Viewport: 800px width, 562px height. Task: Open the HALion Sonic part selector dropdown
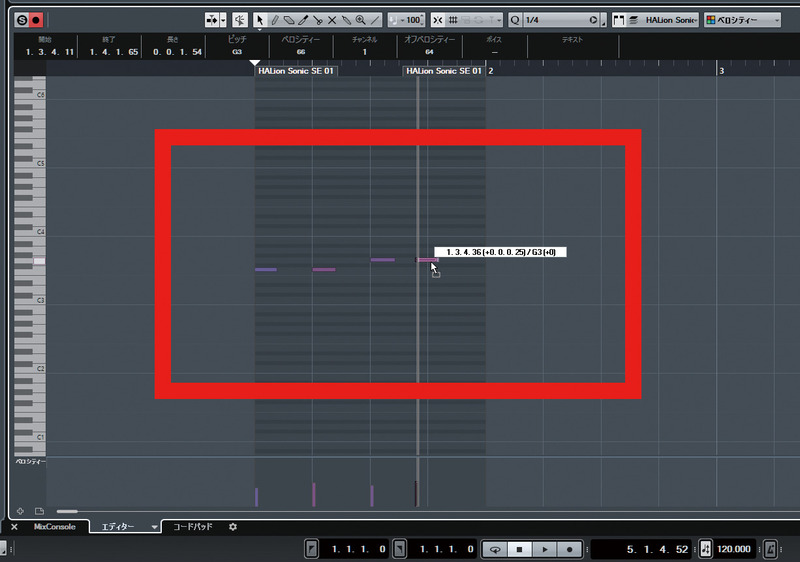click(x=670, y=20)
